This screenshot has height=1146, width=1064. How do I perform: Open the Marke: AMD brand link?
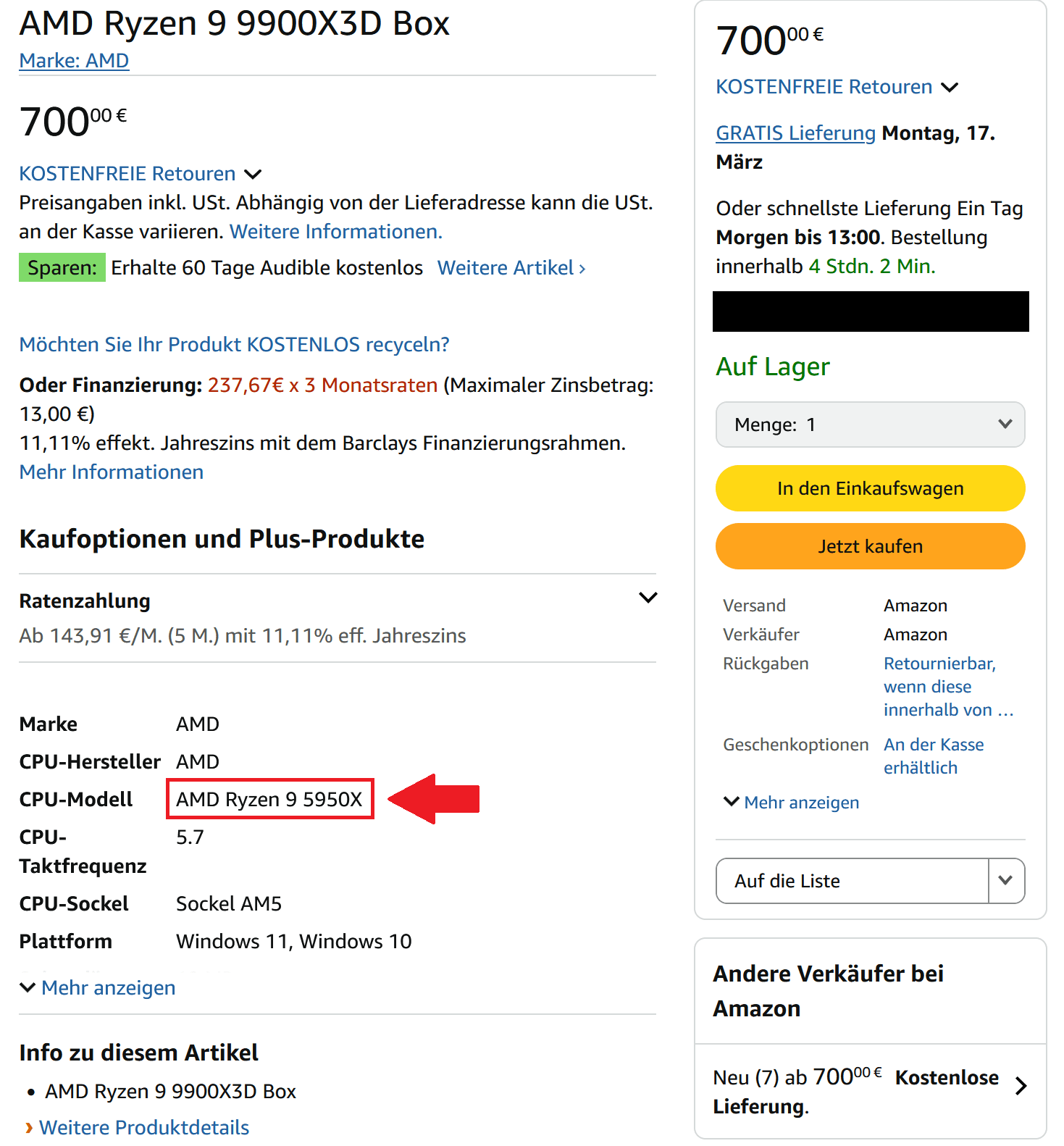tap(74, 61)
